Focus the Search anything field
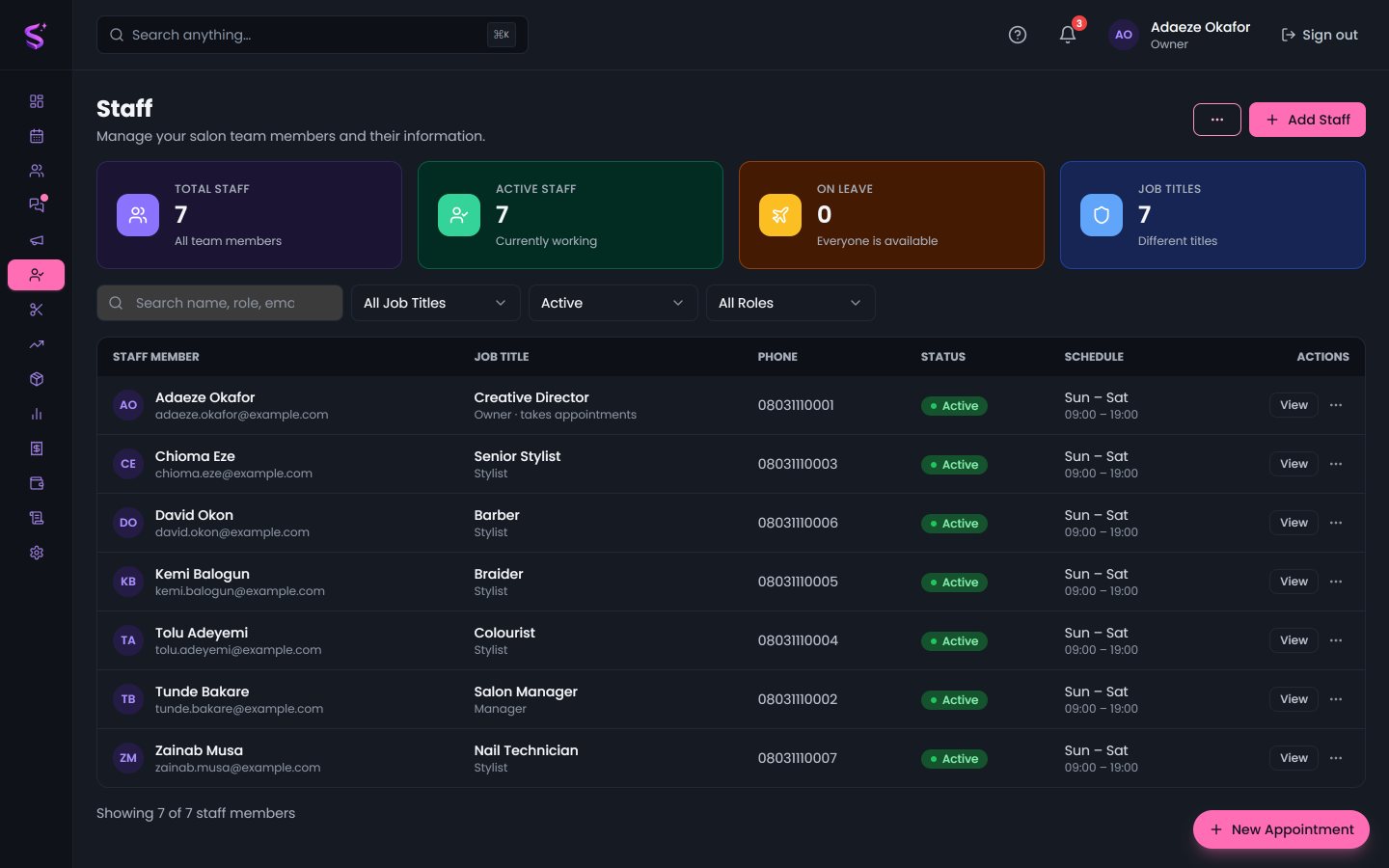The width and height of the screenshot is (1389, 868). 312,35
